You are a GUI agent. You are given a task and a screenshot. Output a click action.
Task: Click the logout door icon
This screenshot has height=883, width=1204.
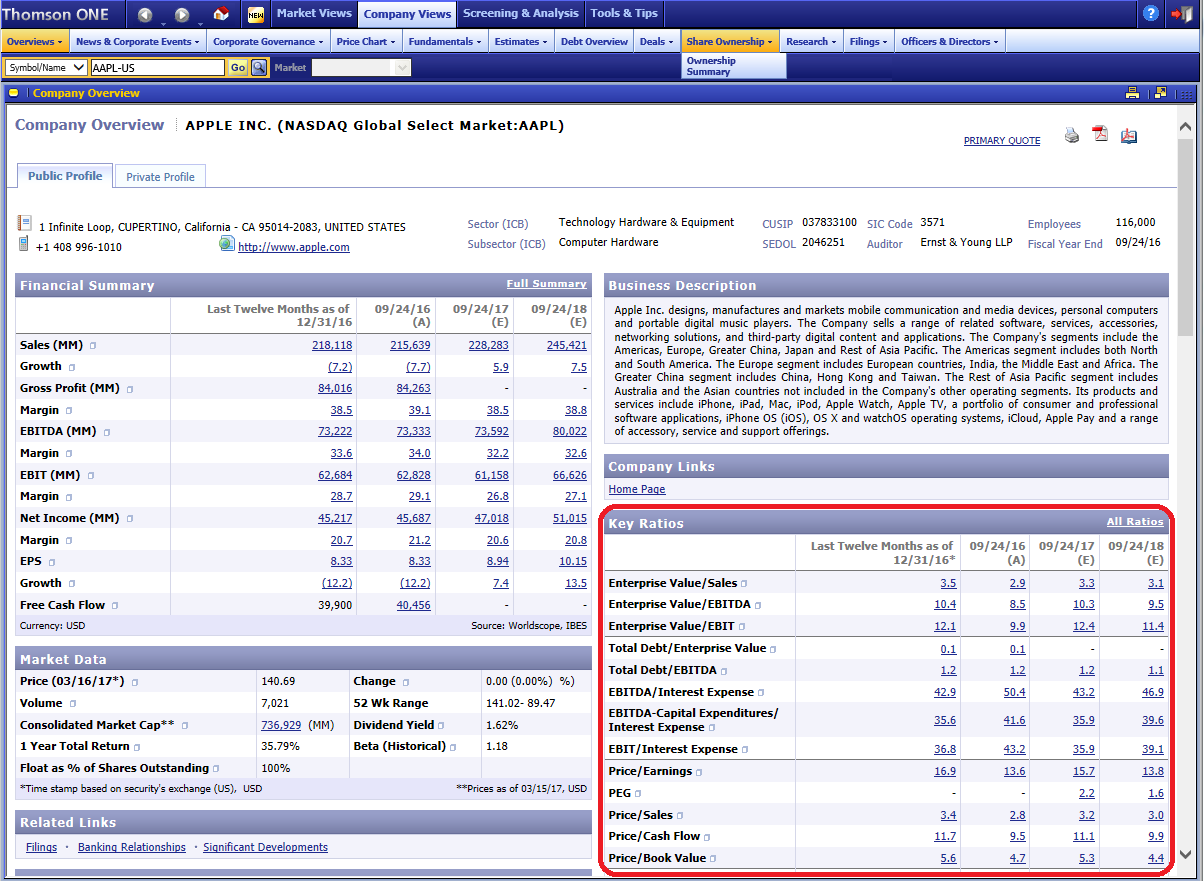tap(1182, 13)
